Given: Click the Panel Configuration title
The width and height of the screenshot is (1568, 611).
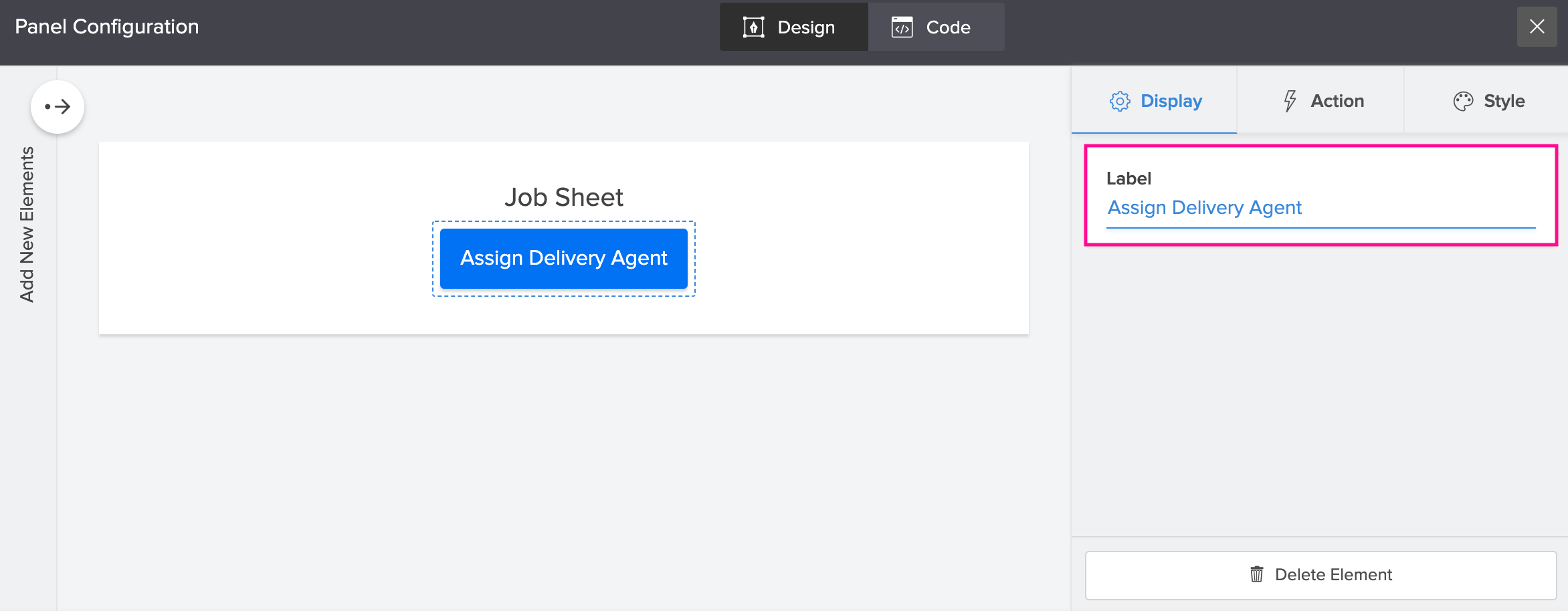Looking at the screenshot, I should (107, 27).
